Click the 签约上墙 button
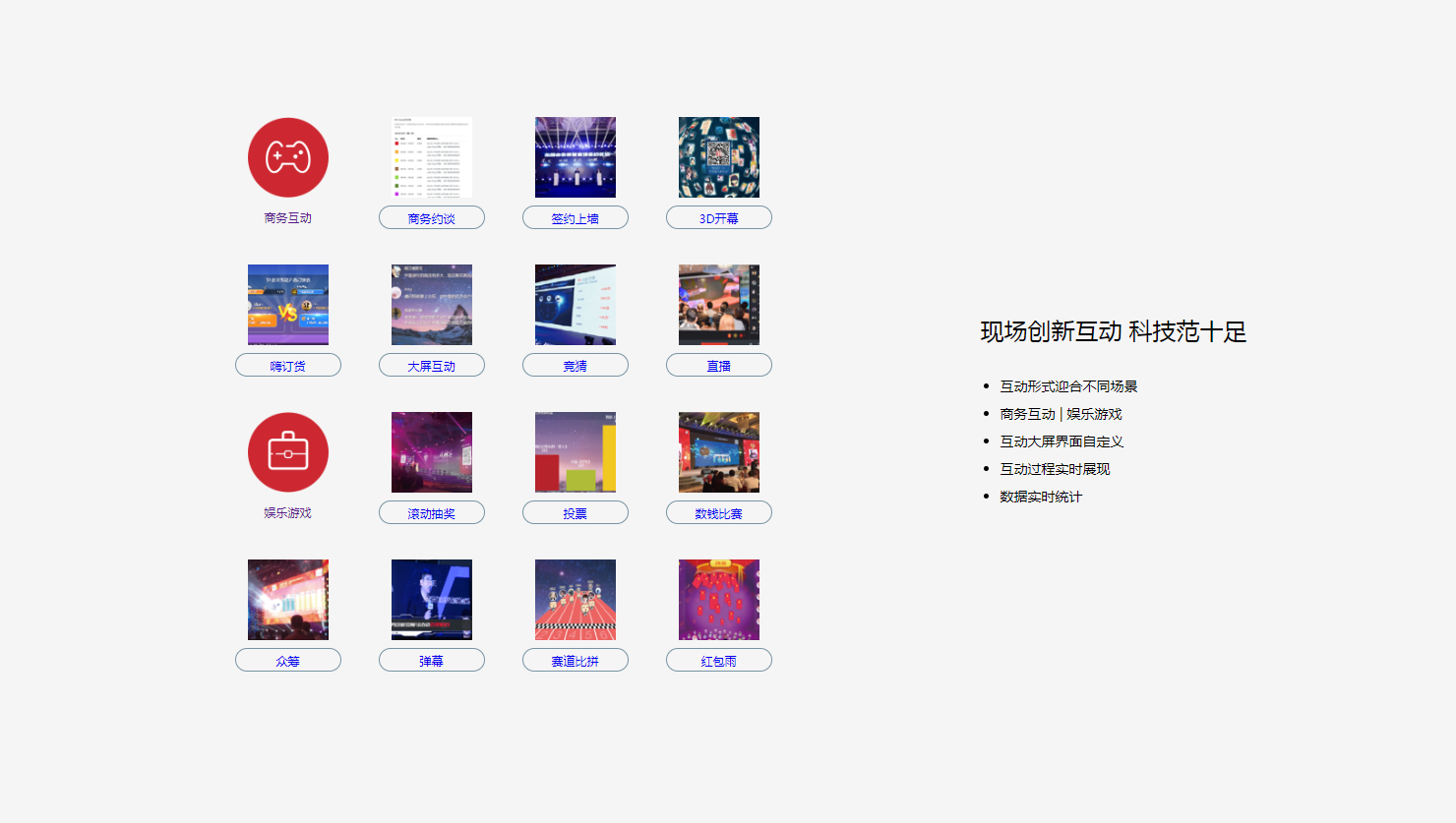 [576, 218]
